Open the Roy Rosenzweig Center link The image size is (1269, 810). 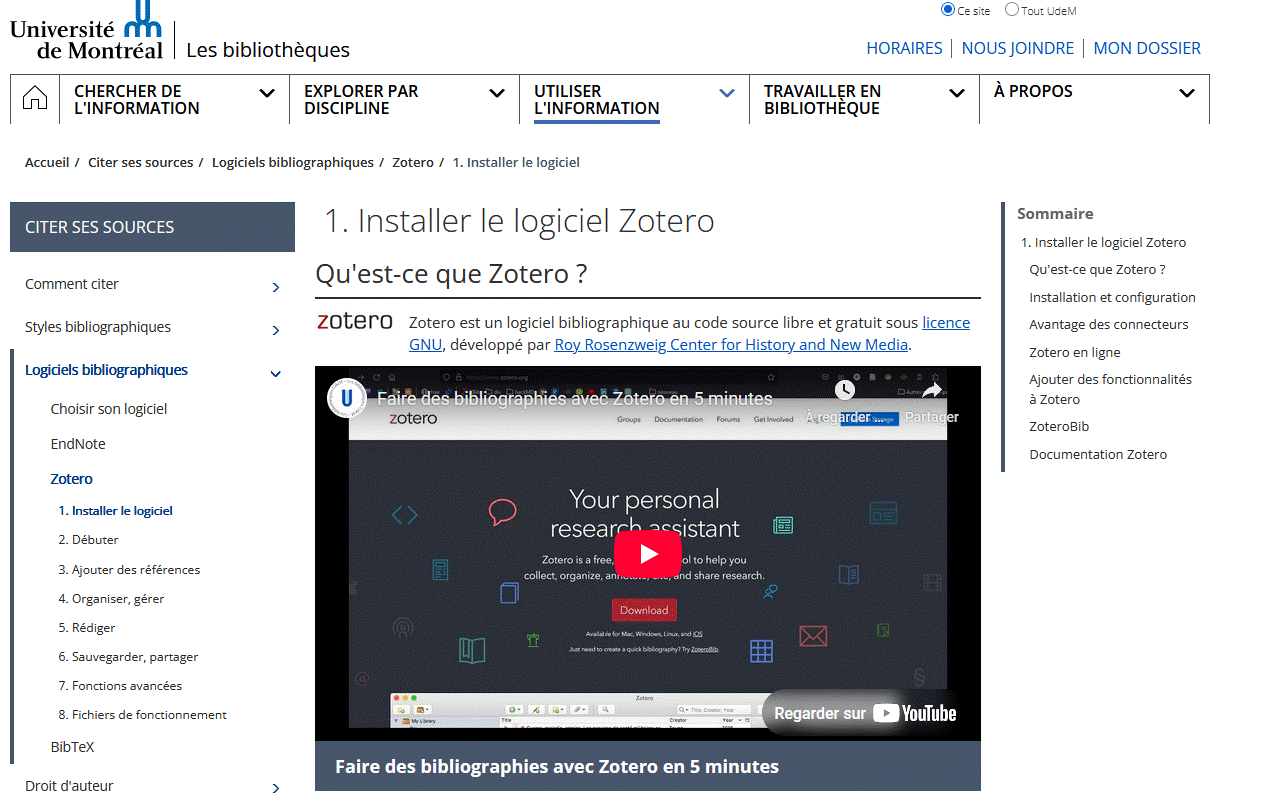(731, 344)
